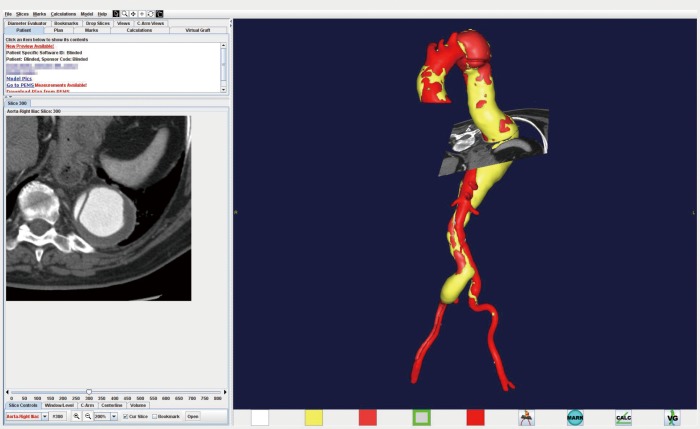Click the round MARK icon
Image resolution: width=700 pixels, height=429 pixels.
point(575,418)
